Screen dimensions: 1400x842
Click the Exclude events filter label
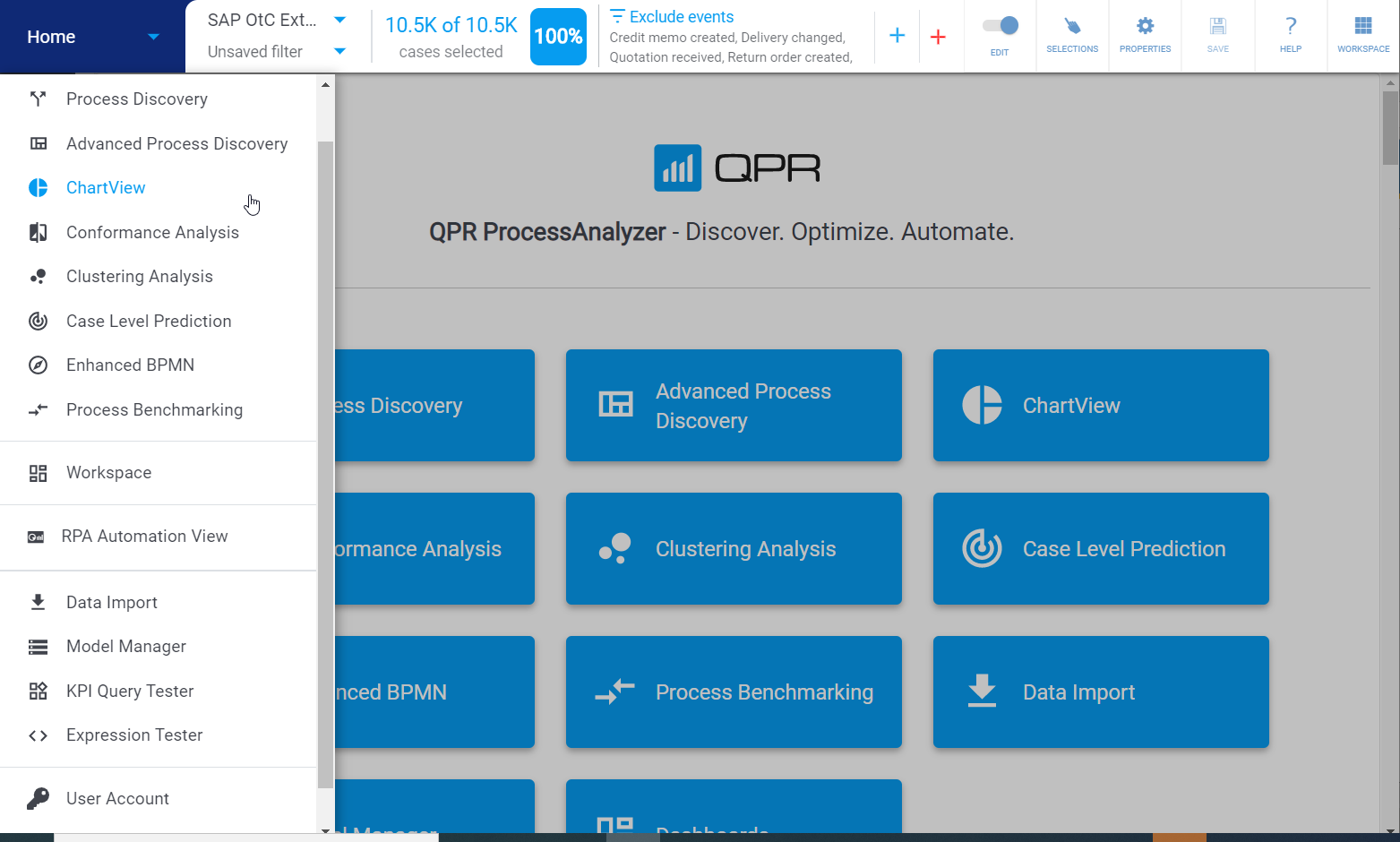[x=682, y=17]
